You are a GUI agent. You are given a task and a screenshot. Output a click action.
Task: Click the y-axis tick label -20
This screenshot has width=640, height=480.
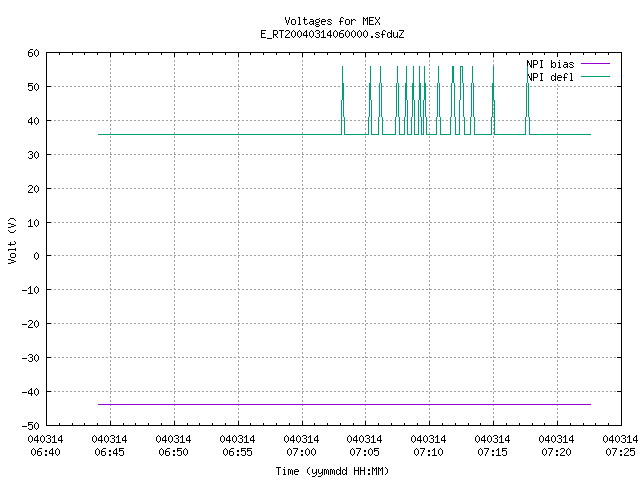(31, 324)
